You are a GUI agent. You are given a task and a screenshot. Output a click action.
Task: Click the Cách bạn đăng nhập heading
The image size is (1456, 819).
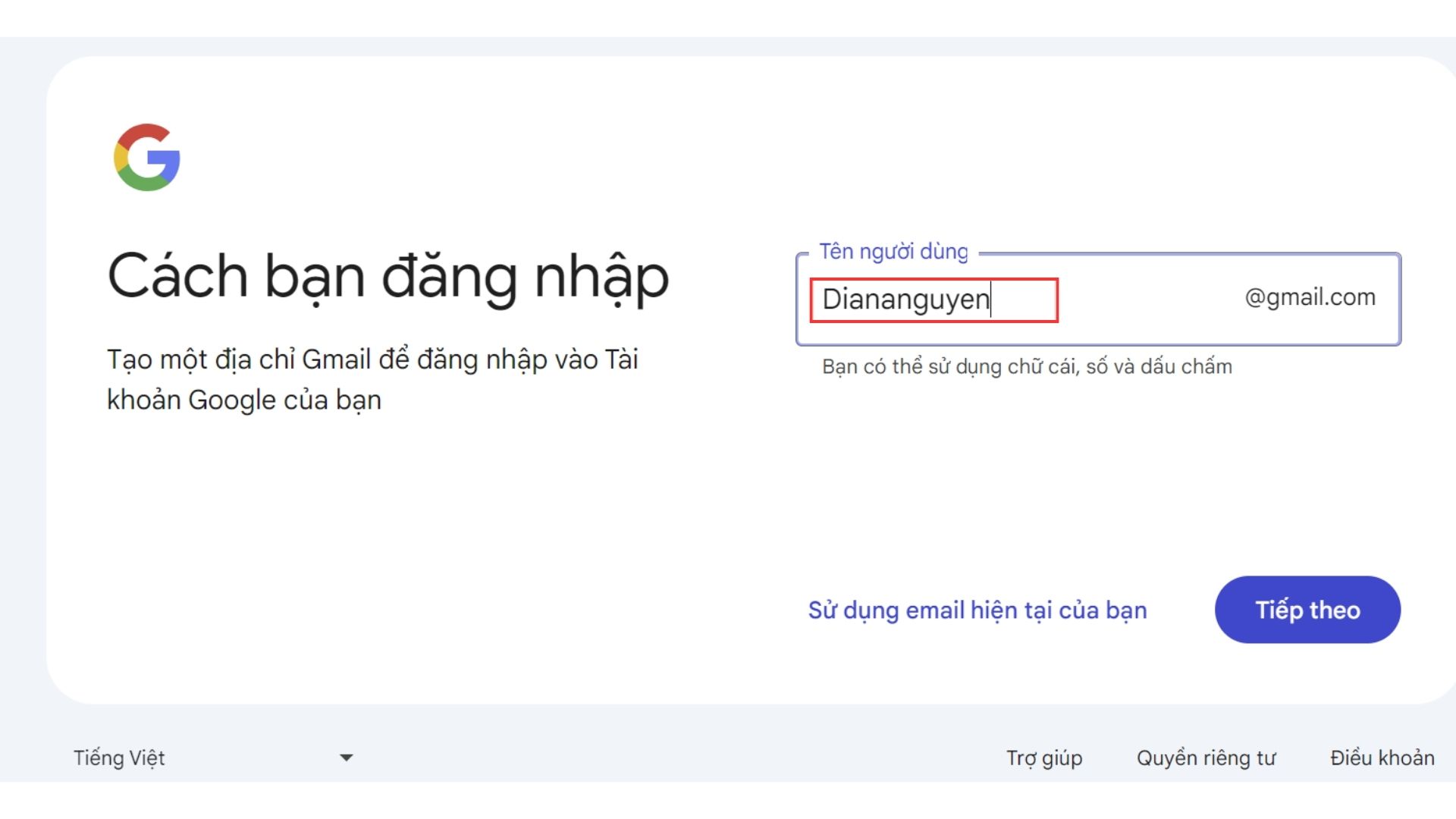coord(388,278)
